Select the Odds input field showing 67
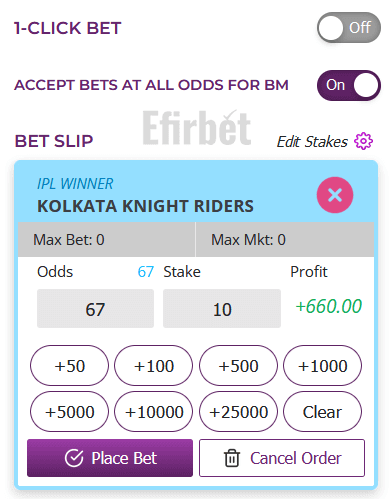Viewport: 391px width, 499px height. (x=95, y=308)
